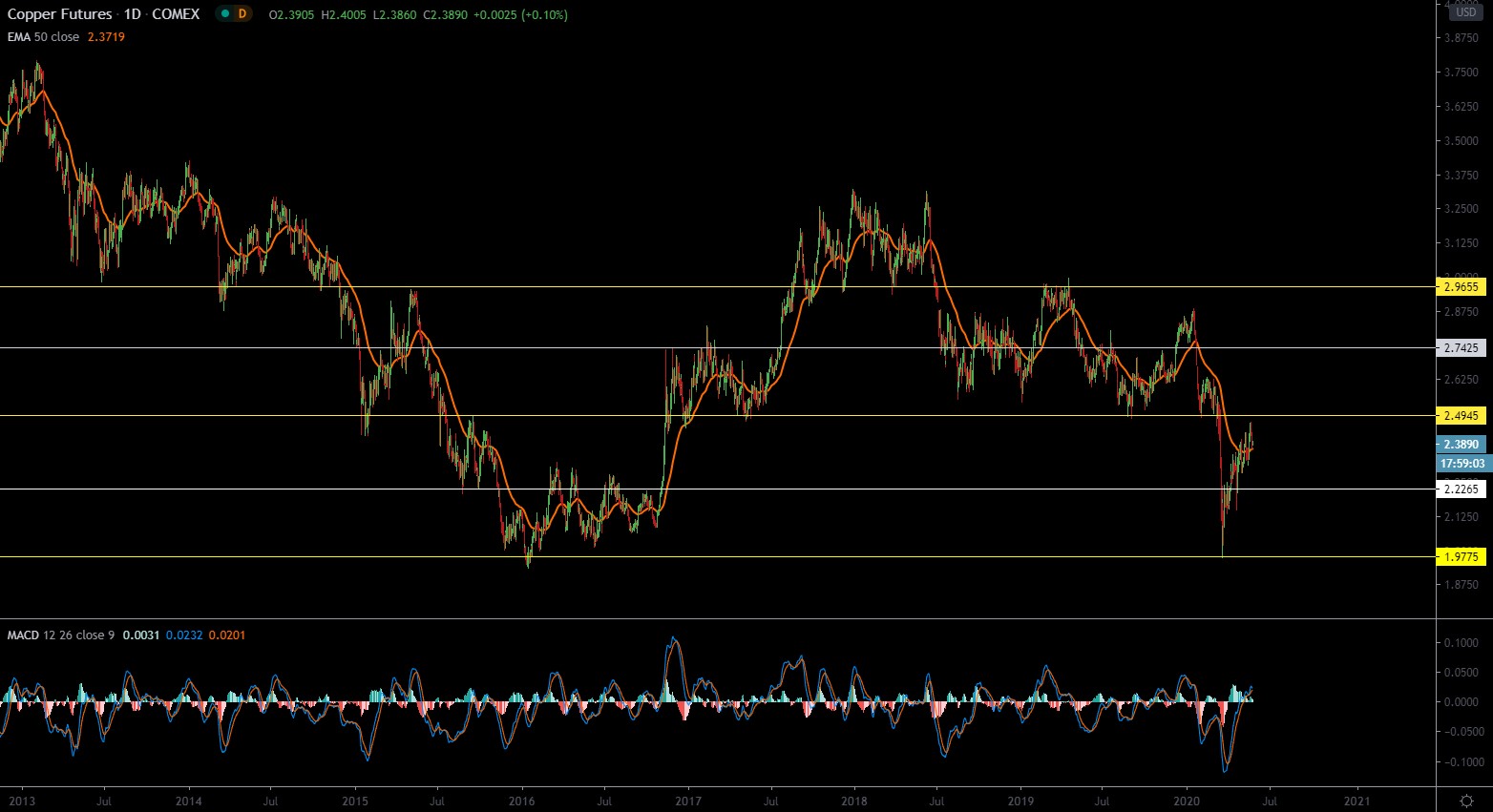Click the 2017 time axis label
Image resolution: width=1493 pixels, height=812 pixels.
tap(688, 802)
